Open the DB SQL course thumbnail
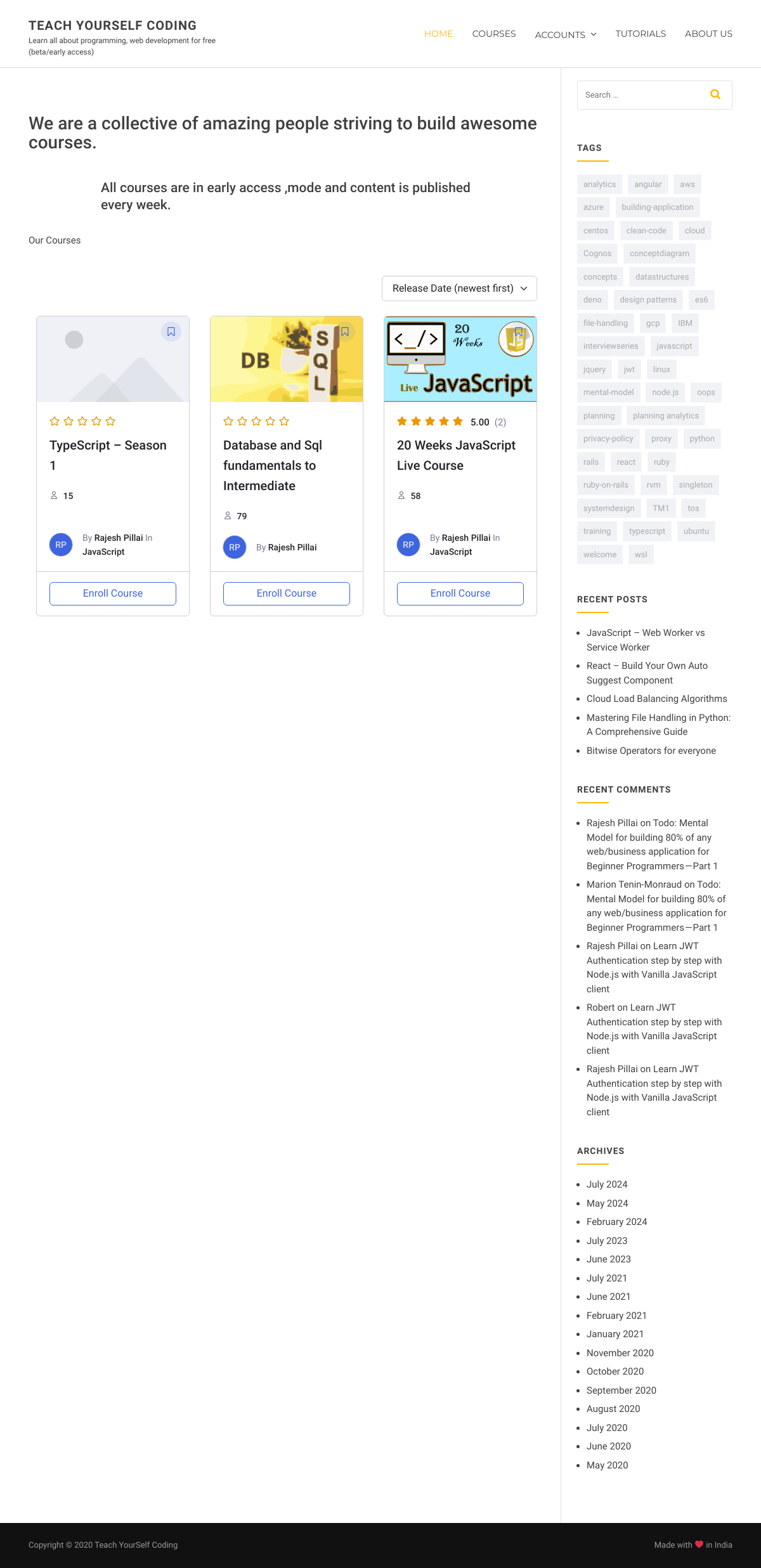Screen dimensions: 761x1568 [x=287, y=359]
